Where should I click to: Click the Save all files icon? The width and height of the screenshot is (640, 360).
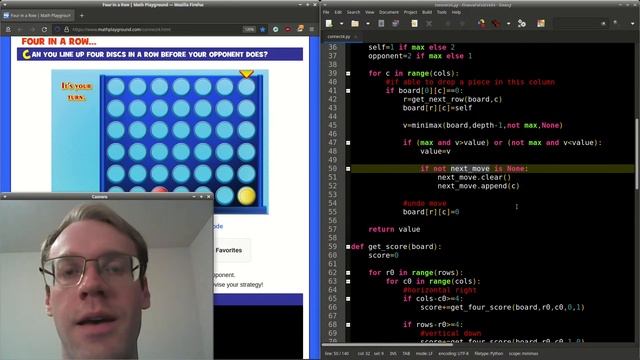(395, 24)
